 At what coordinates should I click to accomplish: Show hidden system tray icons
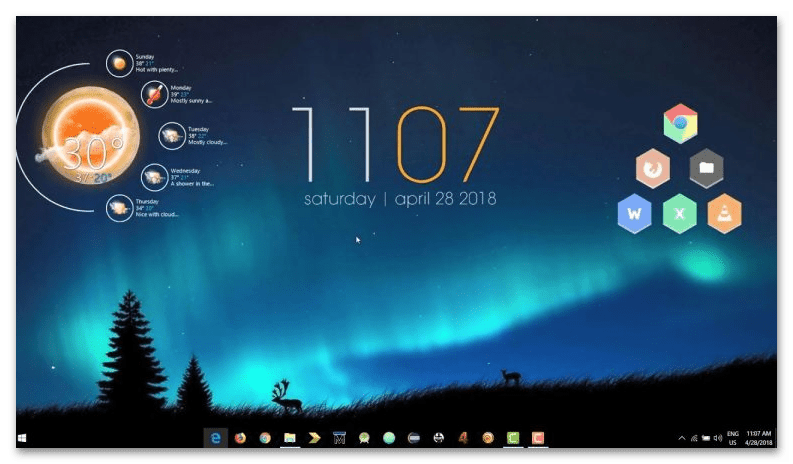(x=682, y=438)
